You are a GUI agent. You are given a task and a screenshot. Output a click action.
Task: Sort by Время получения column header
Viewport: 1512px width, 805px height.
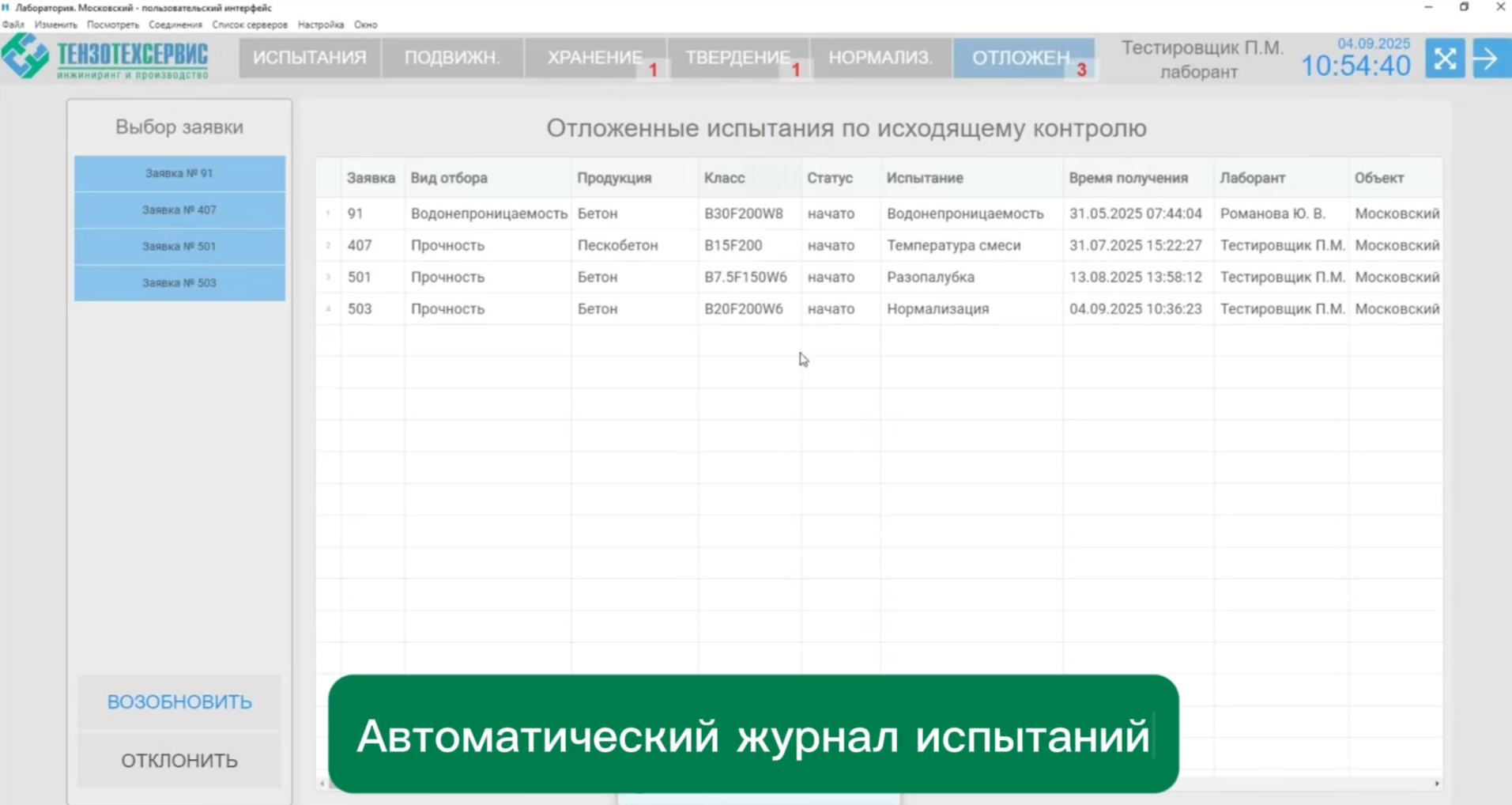point(1128,178)
